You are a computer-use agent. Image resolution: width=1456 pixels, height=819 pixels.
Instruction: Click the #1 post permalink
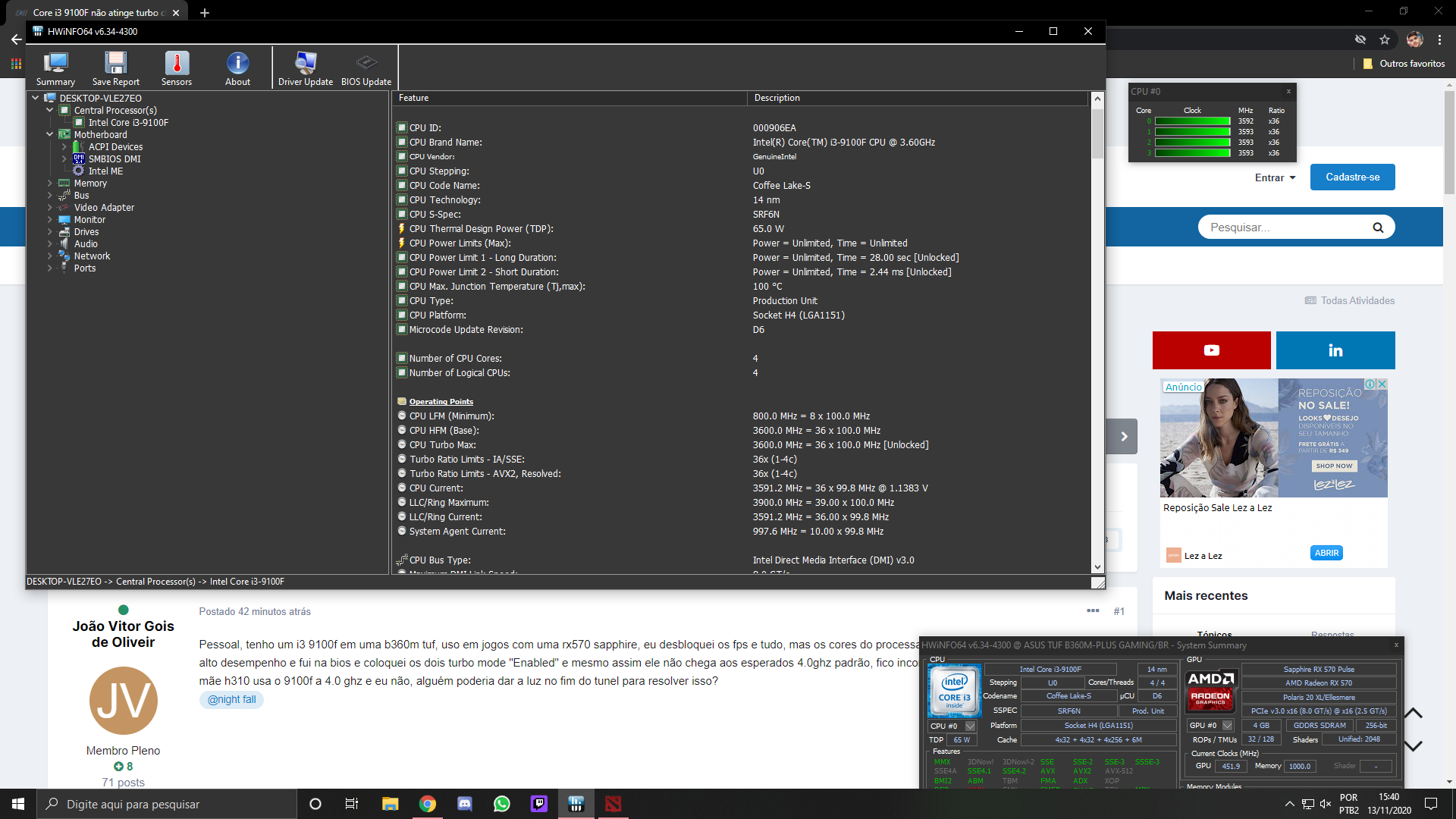1119,611
